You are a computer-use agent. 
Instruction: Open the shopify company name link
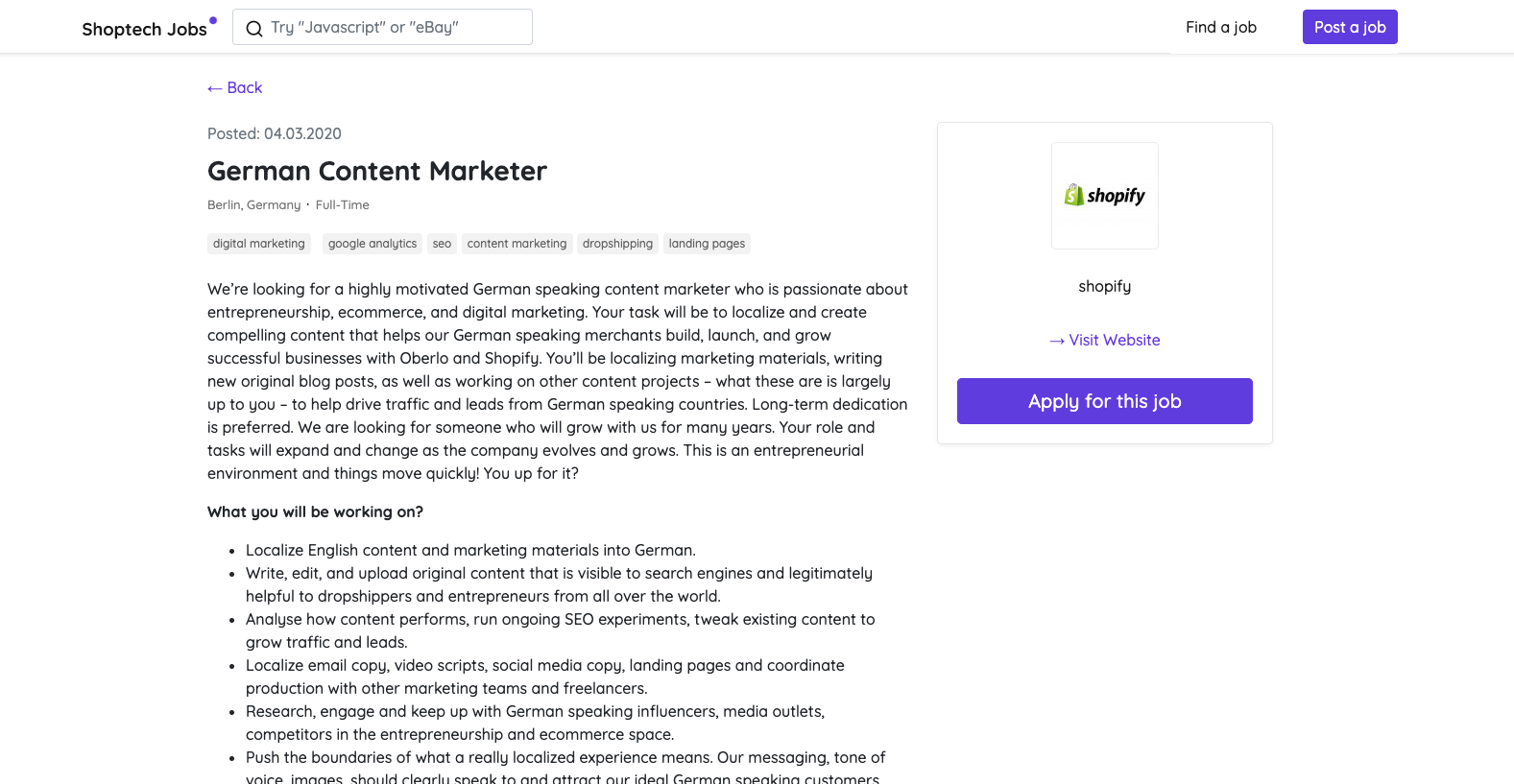click(x=1104, y=286)
